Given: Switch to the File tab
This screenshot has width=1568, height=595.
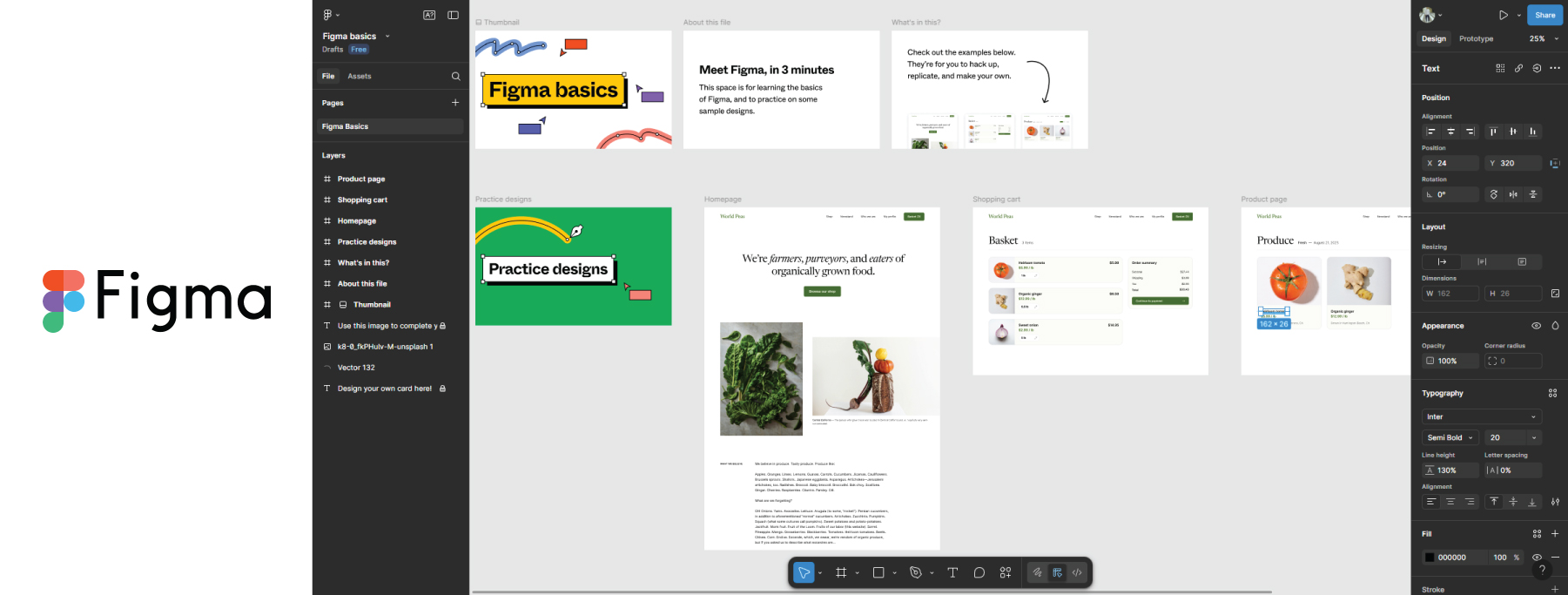Looking at the screenshot, I should point(328,77).
